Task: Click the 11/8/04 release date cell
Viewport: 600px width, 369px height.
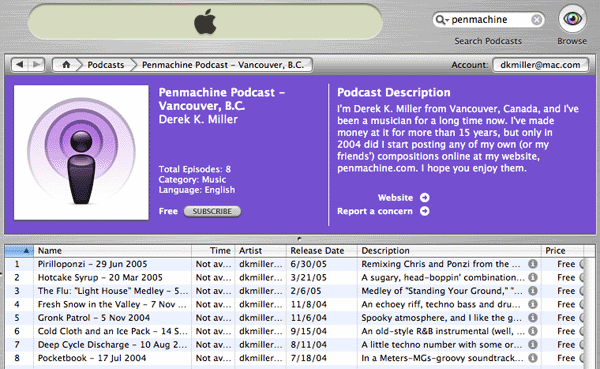Action: click(x=308, y=304)
